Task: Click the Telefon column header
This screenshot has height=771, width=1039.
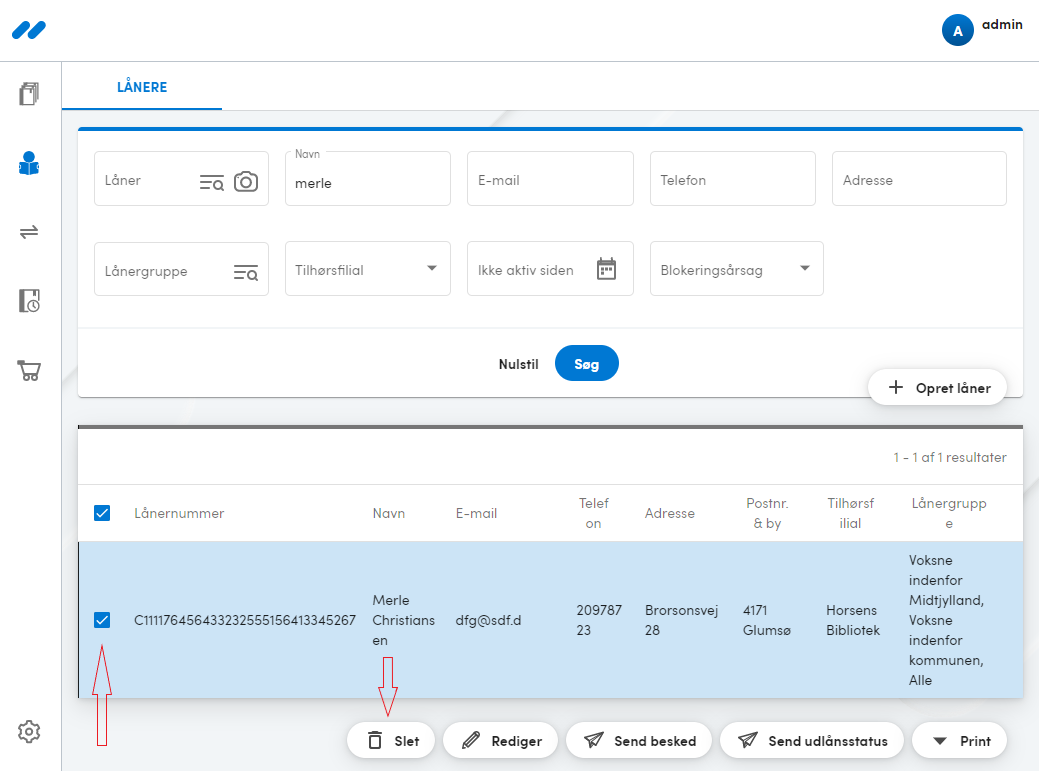Action: (x=594, y=513)
